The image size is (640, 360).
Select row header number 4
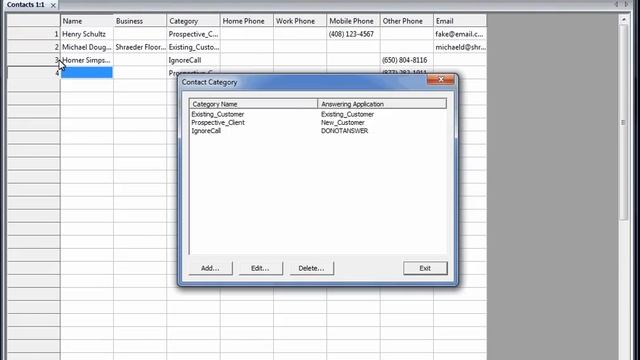33,73
